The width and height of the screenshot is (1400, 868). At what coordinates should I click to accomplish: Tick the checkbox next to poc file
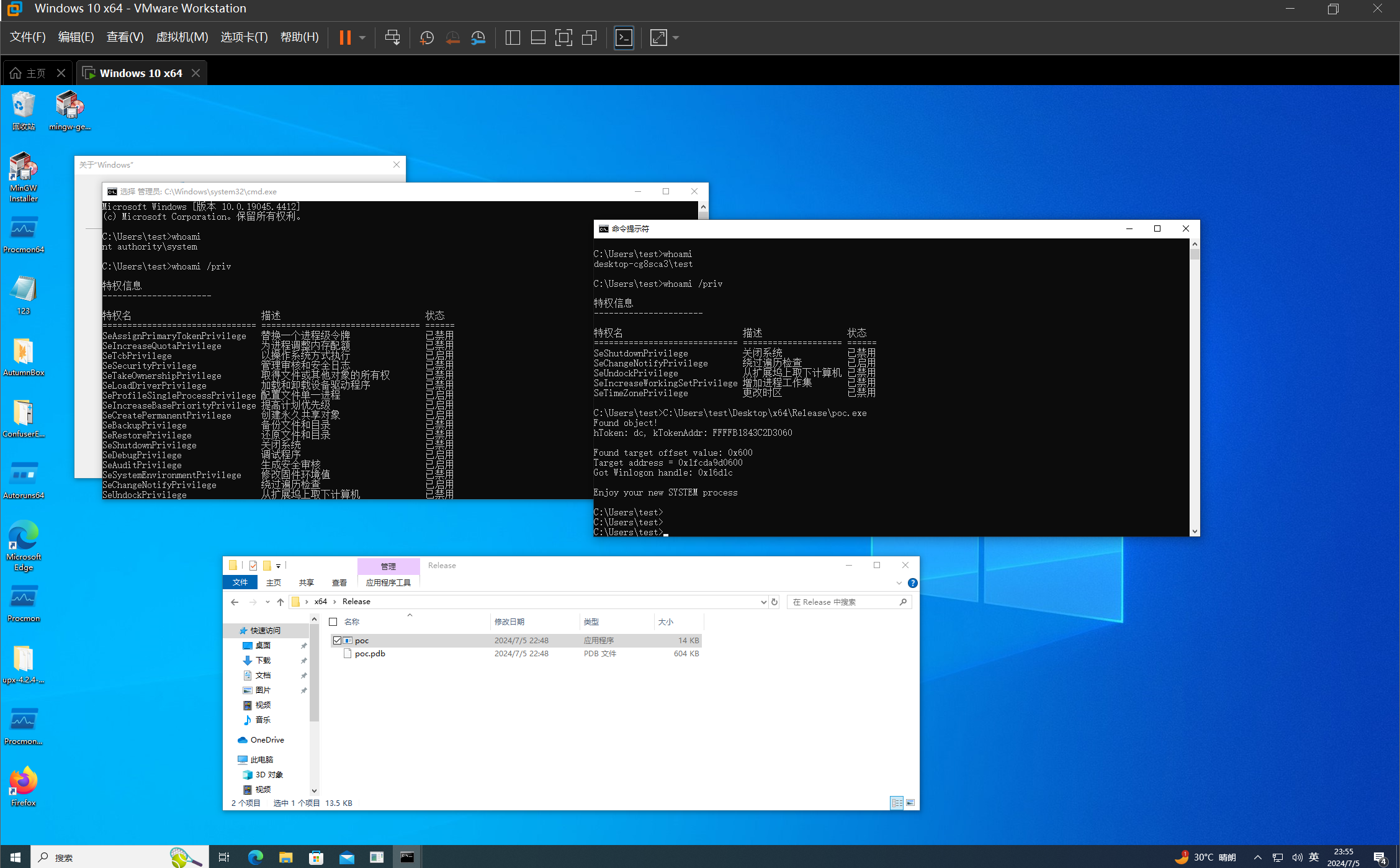(x=337, y=640)
